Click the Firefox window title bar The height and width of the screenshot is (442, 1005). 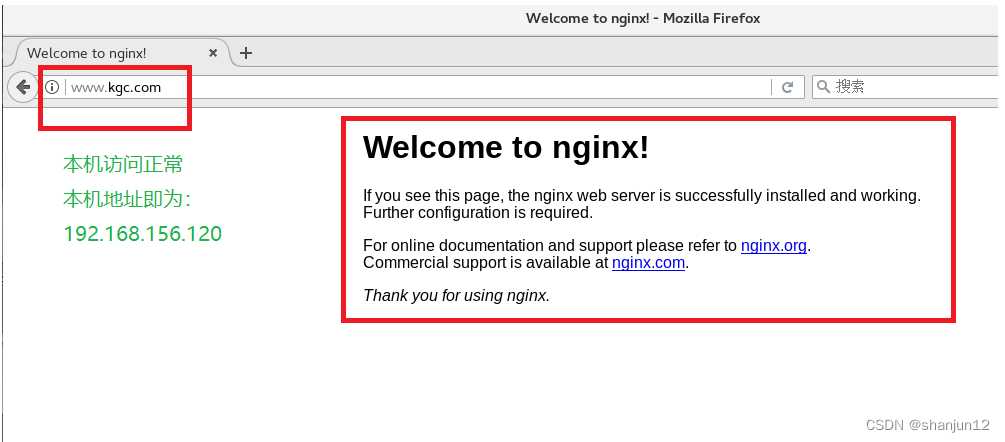tap(643, 19)
